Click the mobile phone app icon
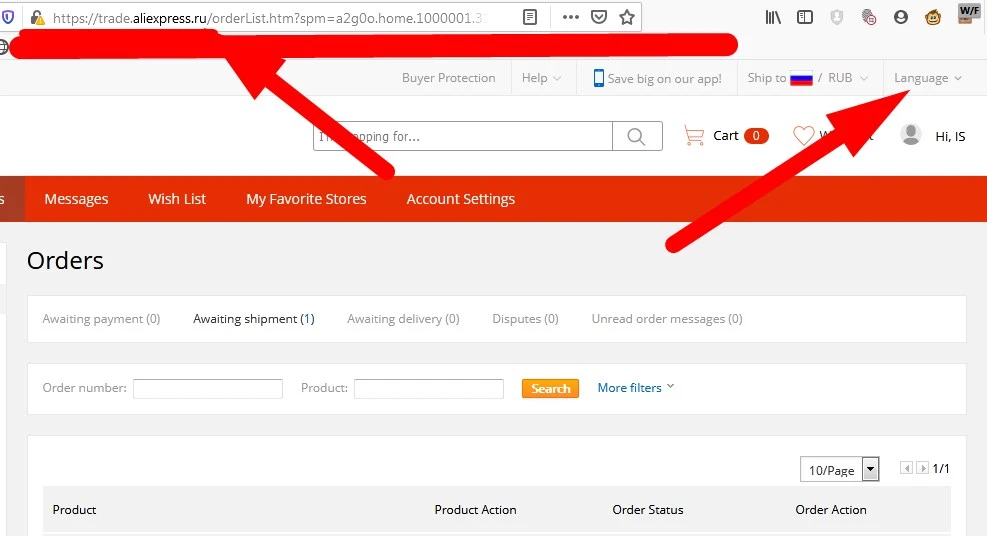Screen dimensions: 987x536 (x=599, y=78)
